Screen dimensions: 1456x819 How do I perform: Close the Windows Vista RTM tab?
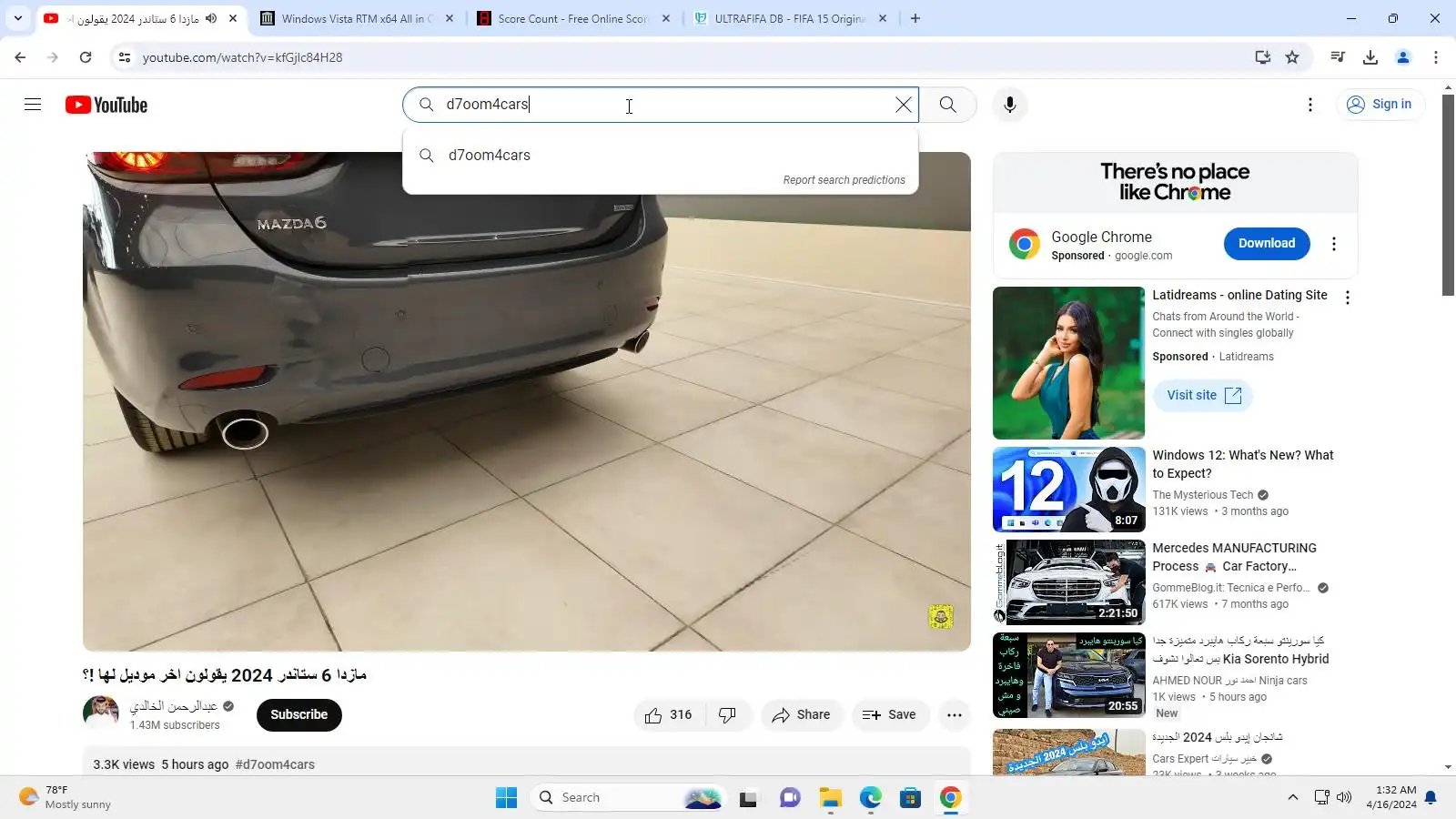point(450,18)
